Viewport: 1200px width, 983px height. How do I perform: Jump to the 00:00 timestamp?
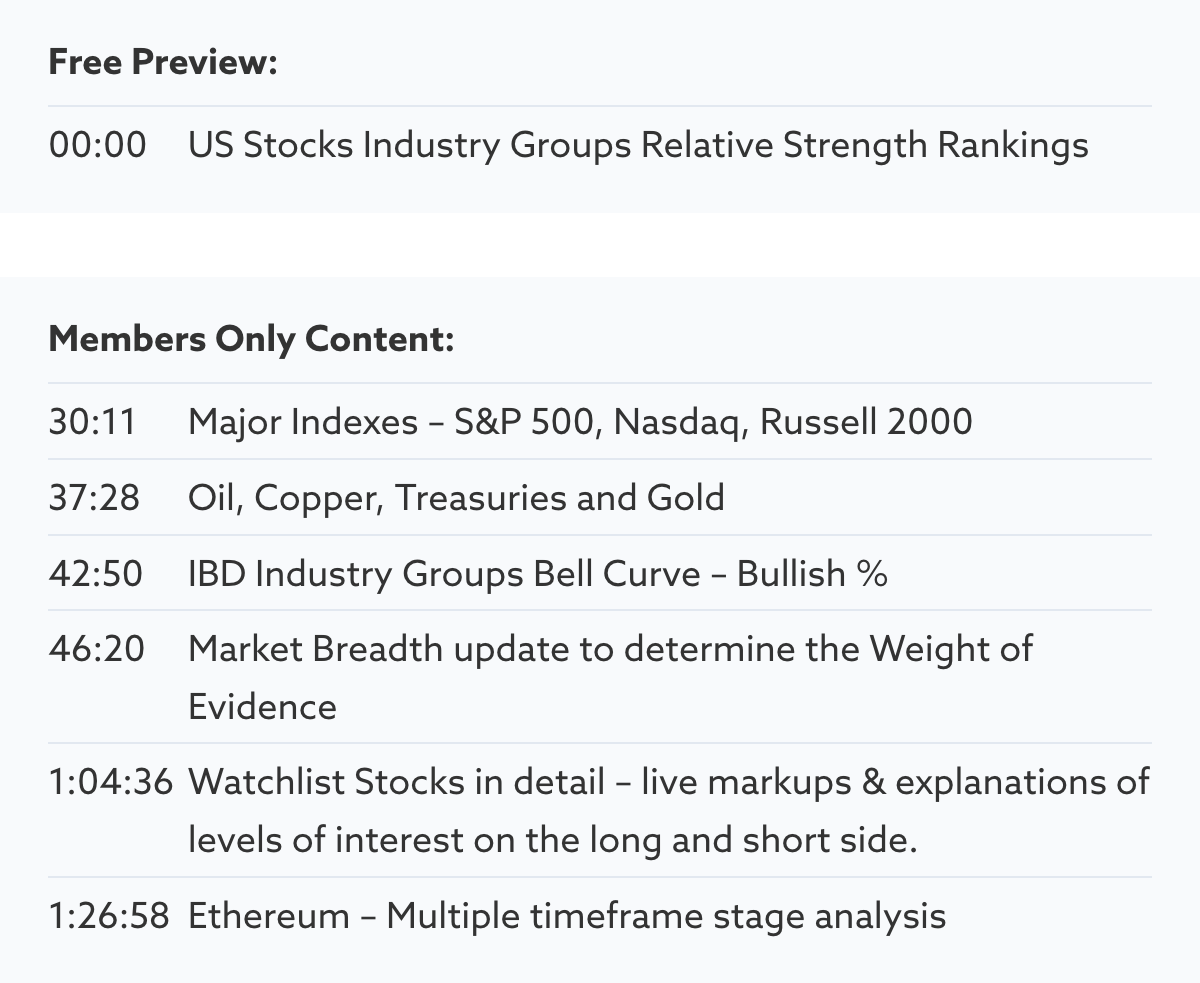[x=97, y=145]
